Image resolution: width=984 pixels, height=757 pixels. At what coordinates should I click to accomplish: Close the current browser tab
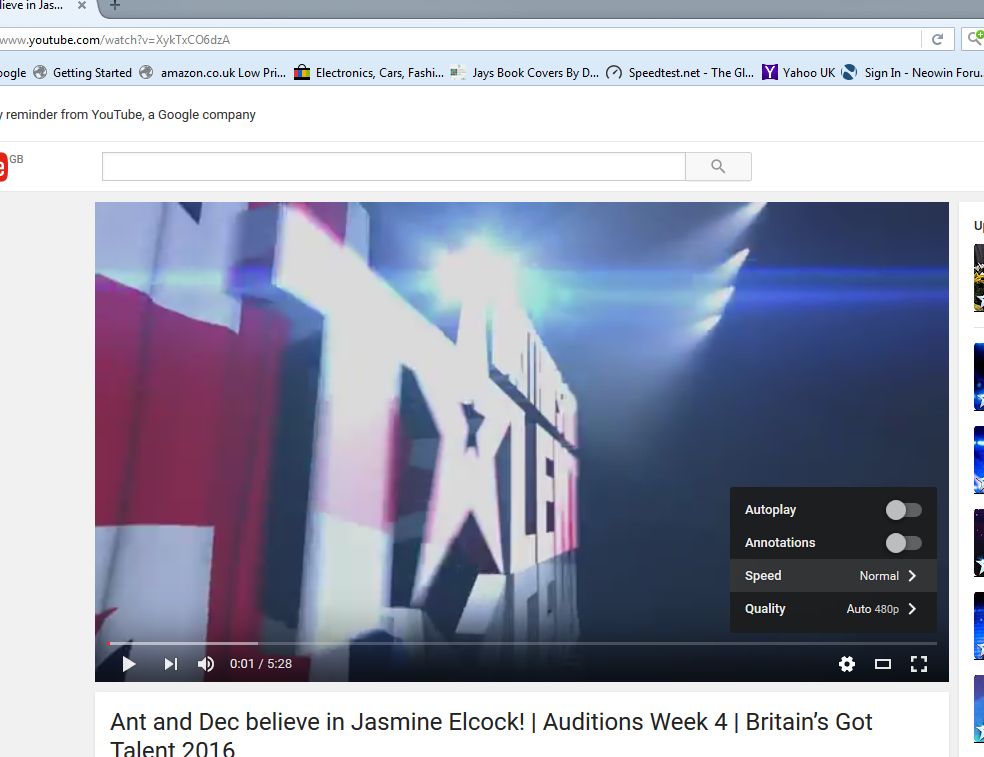point(82,6)
